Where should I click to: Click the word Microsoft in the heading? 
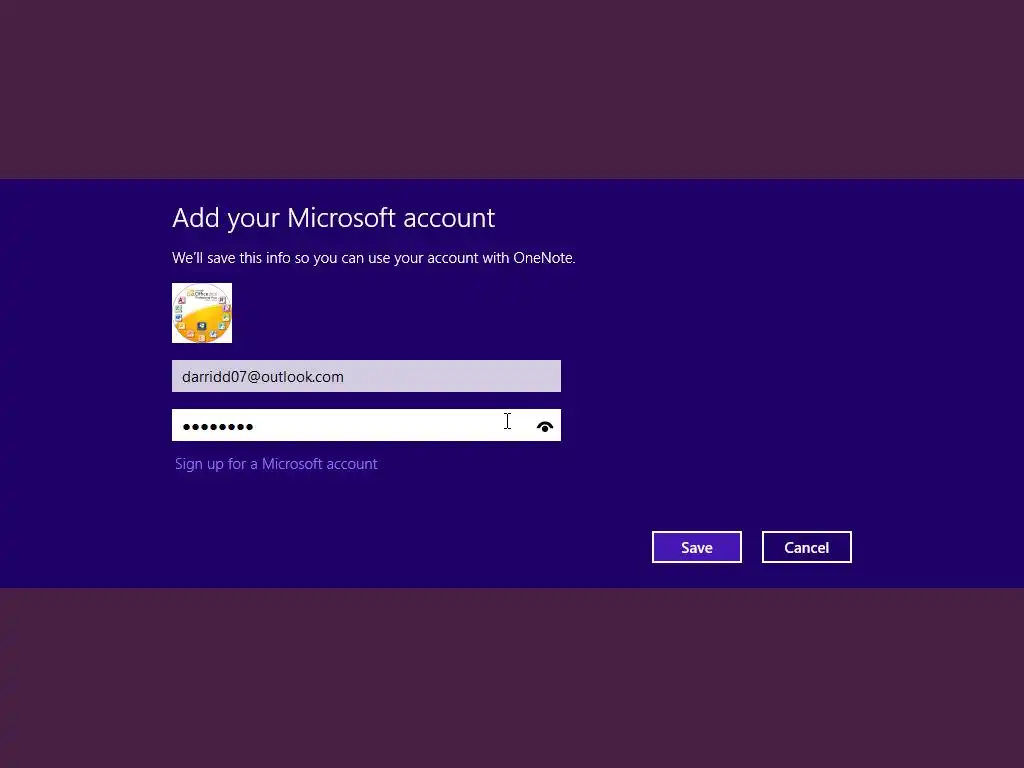point(341,217)
